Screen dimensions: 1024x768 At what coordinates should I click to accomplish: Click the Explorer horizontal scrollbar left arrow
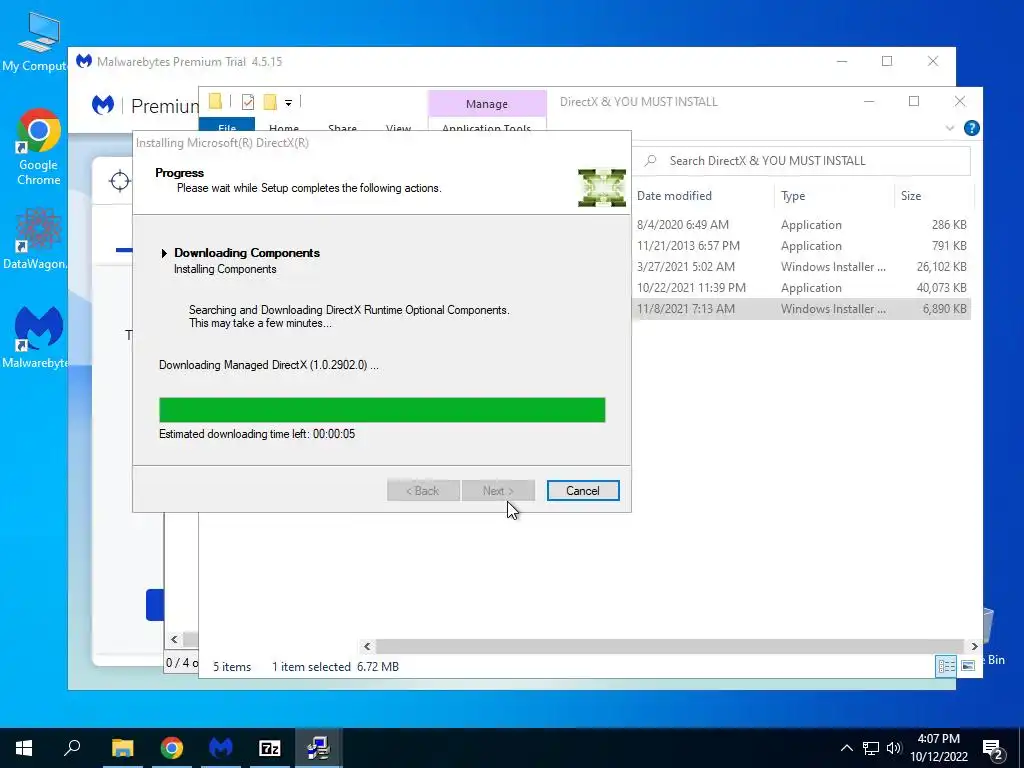367,647
